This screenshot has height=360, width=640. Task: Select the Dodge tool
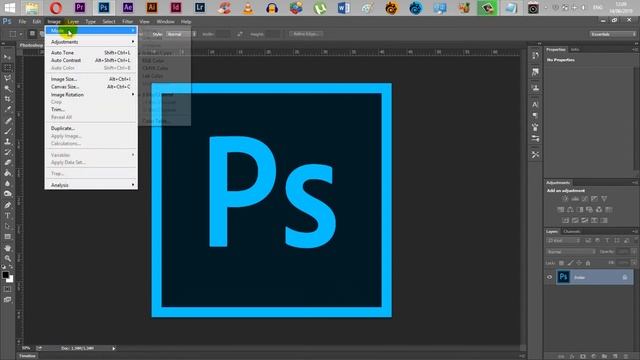point(7,194)
